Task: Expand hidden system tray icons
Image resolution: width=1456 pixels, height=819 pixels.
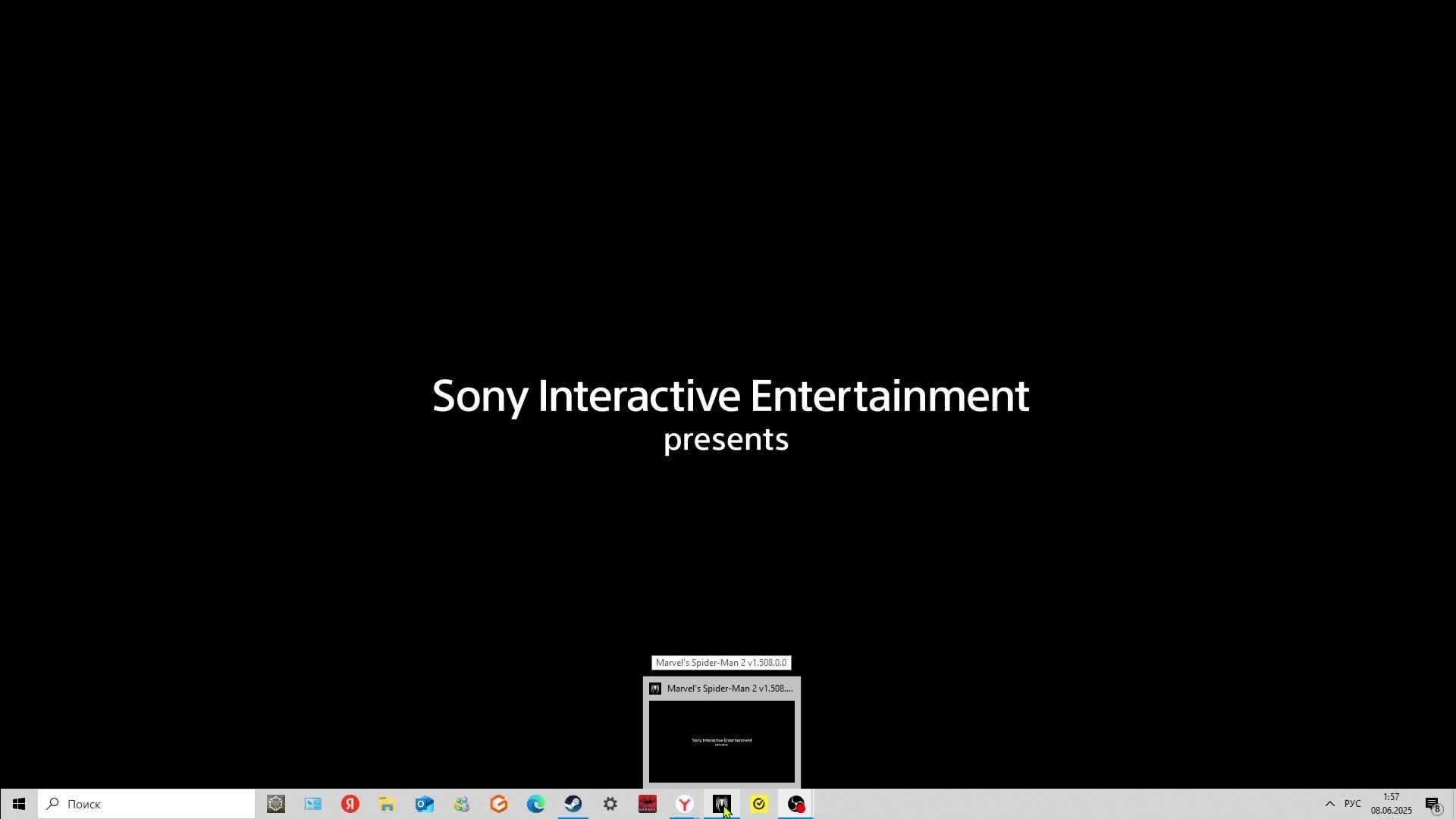Action: 1329,804
